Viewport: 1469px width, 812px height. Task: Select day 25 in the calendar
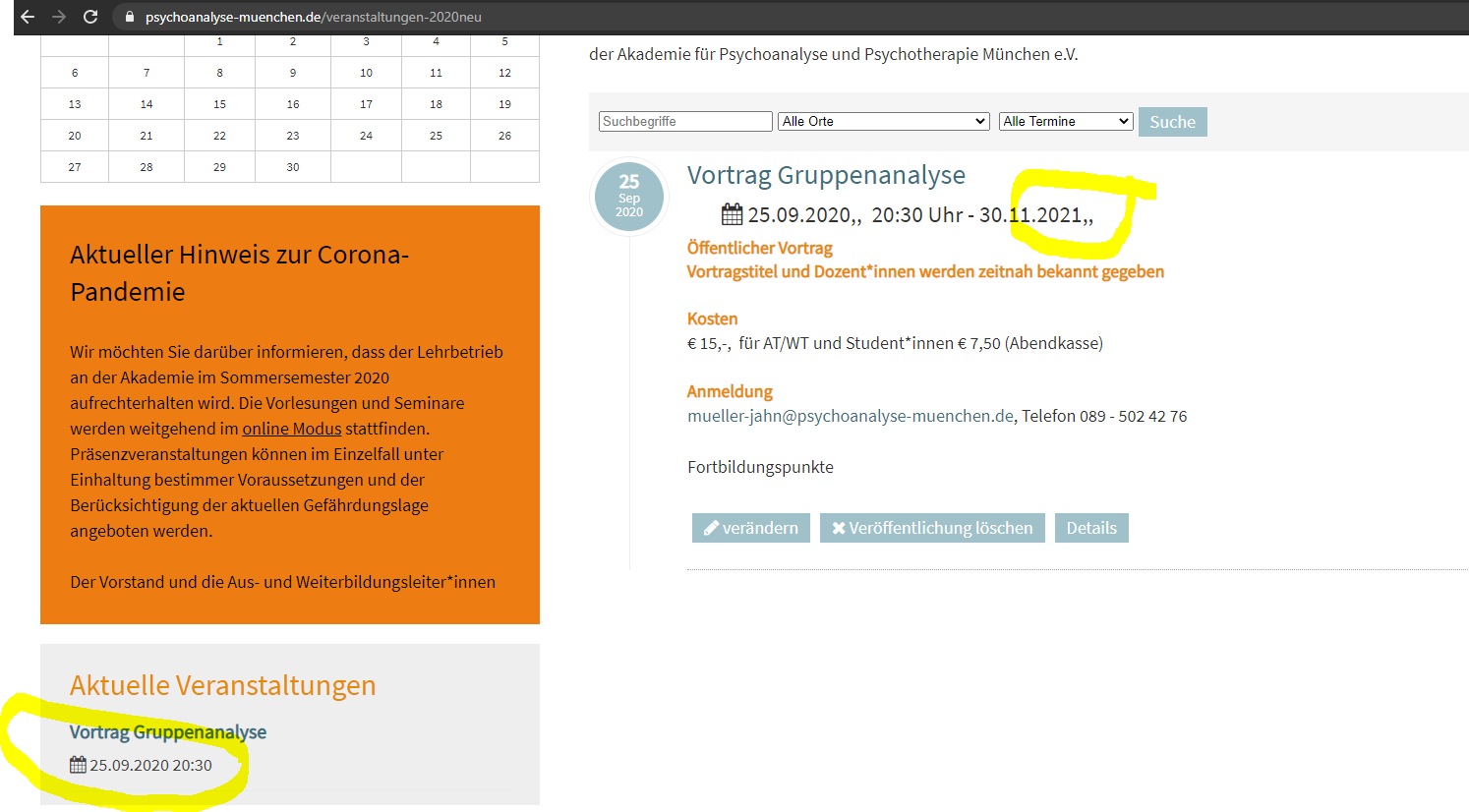436,136
